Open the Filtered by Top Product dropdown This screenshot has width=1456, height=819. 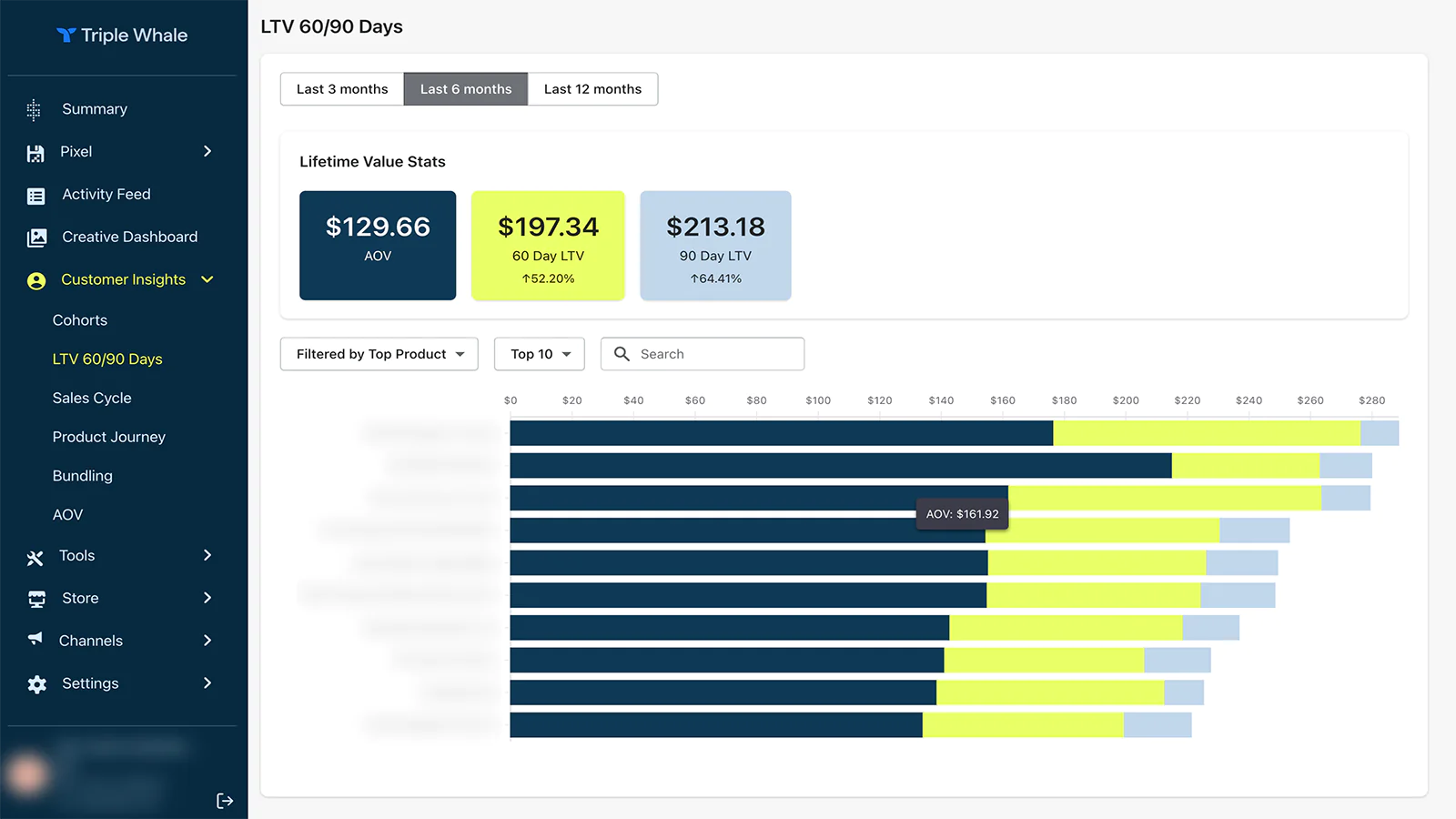pyautogui.click(x=379, y=354)
